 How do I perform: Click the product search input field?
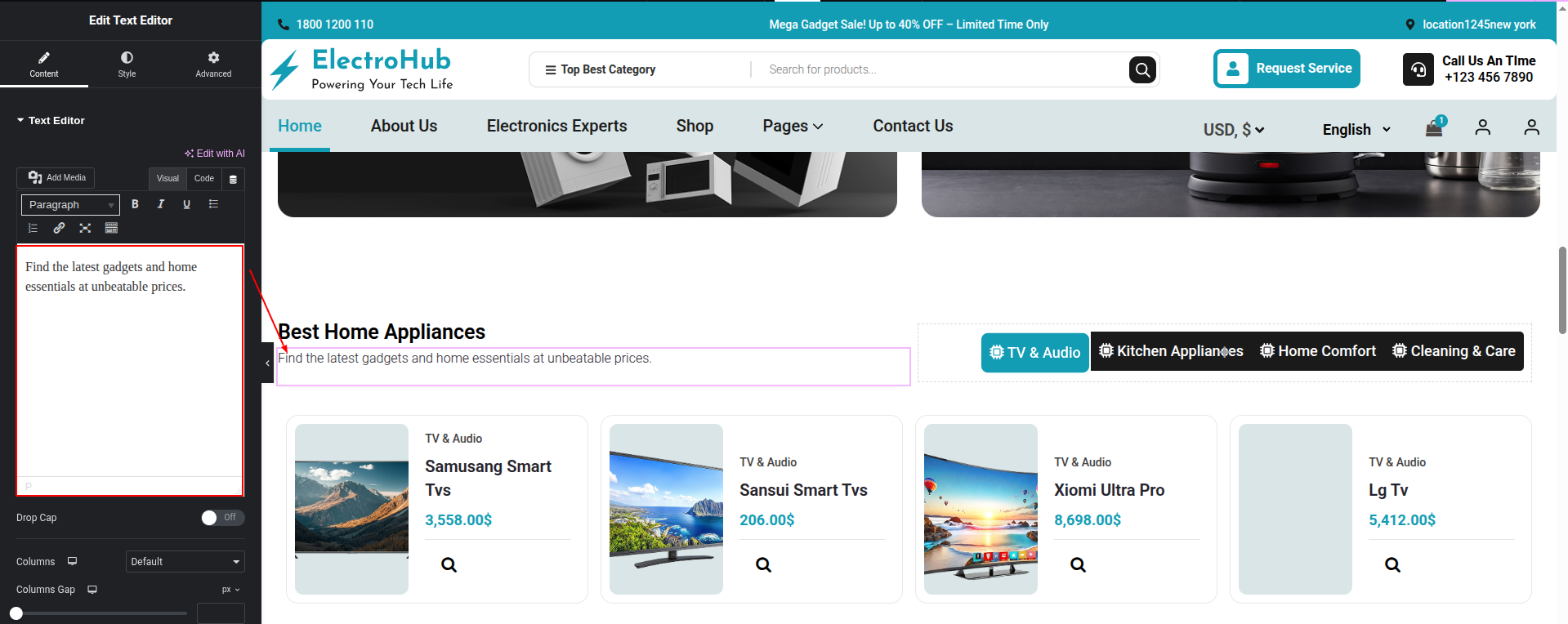(x=940, y=69)
